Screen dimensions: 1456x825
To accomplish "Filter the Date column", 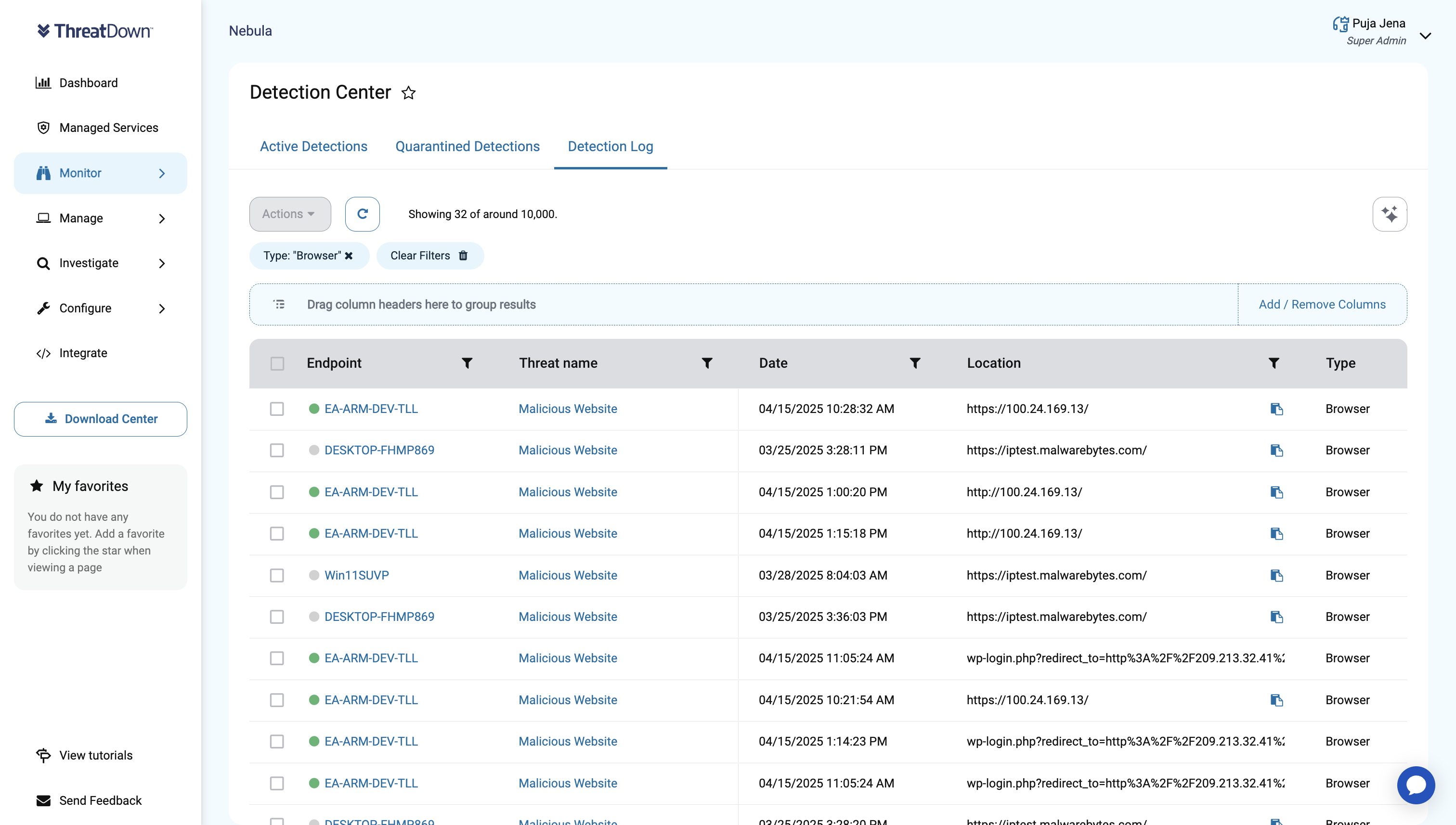I will (915, 363).
